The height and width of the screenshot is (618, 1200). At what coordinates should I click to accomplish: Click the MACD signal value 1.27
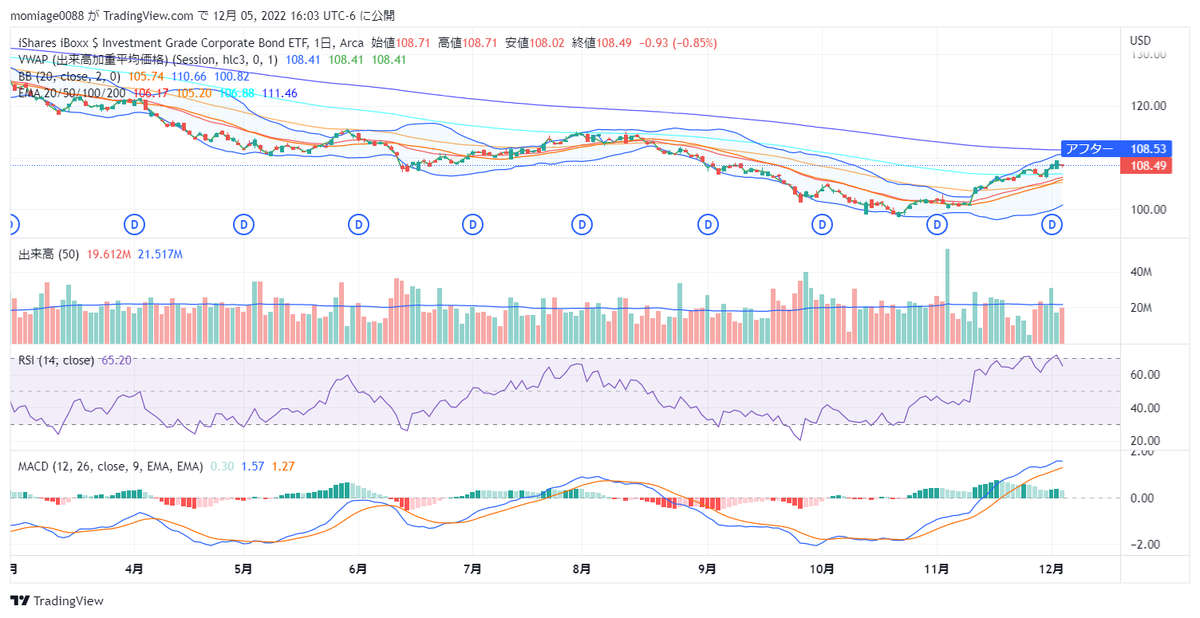coord(283,466)
